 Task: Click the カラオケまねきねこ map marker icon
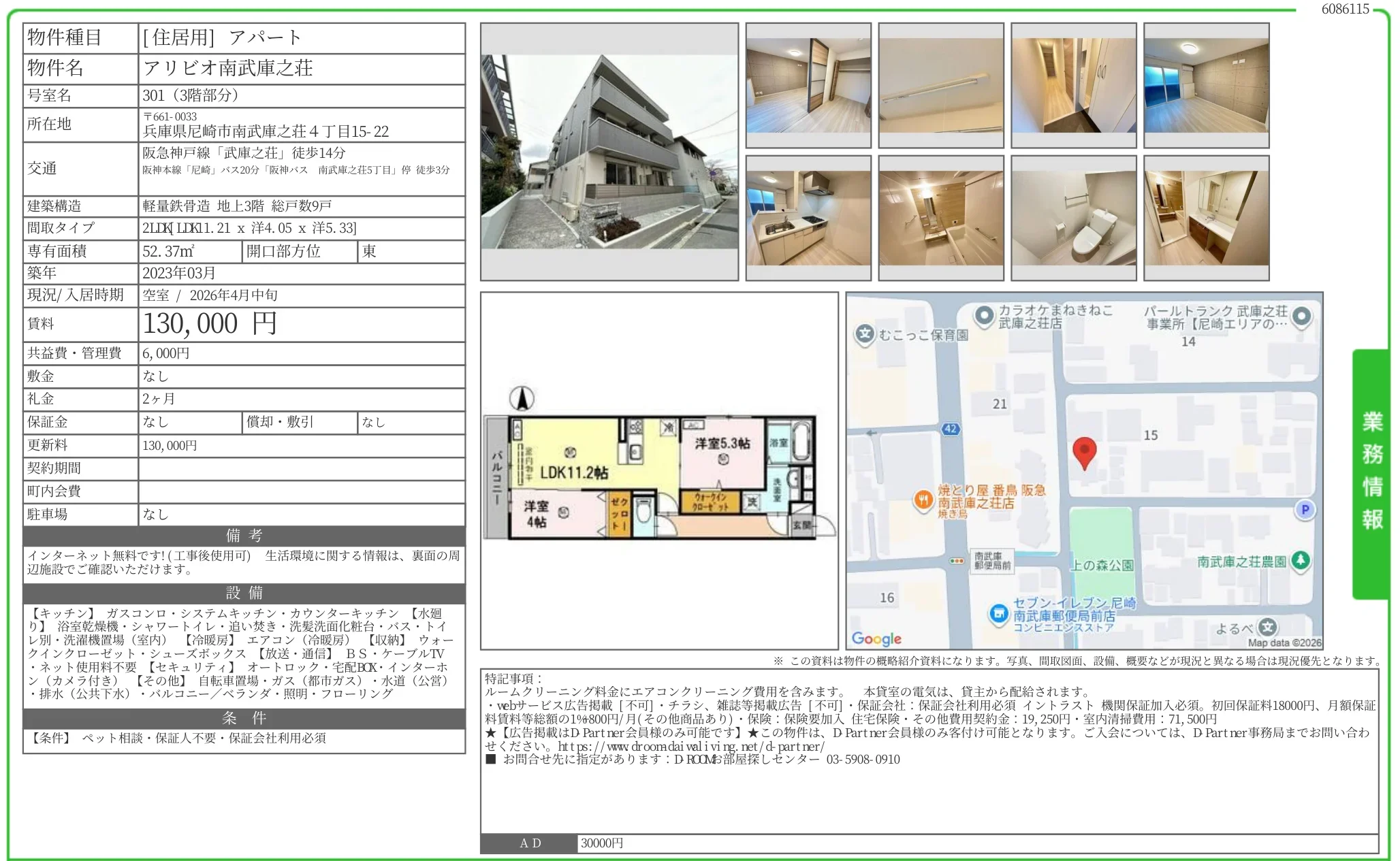point(983,315)
